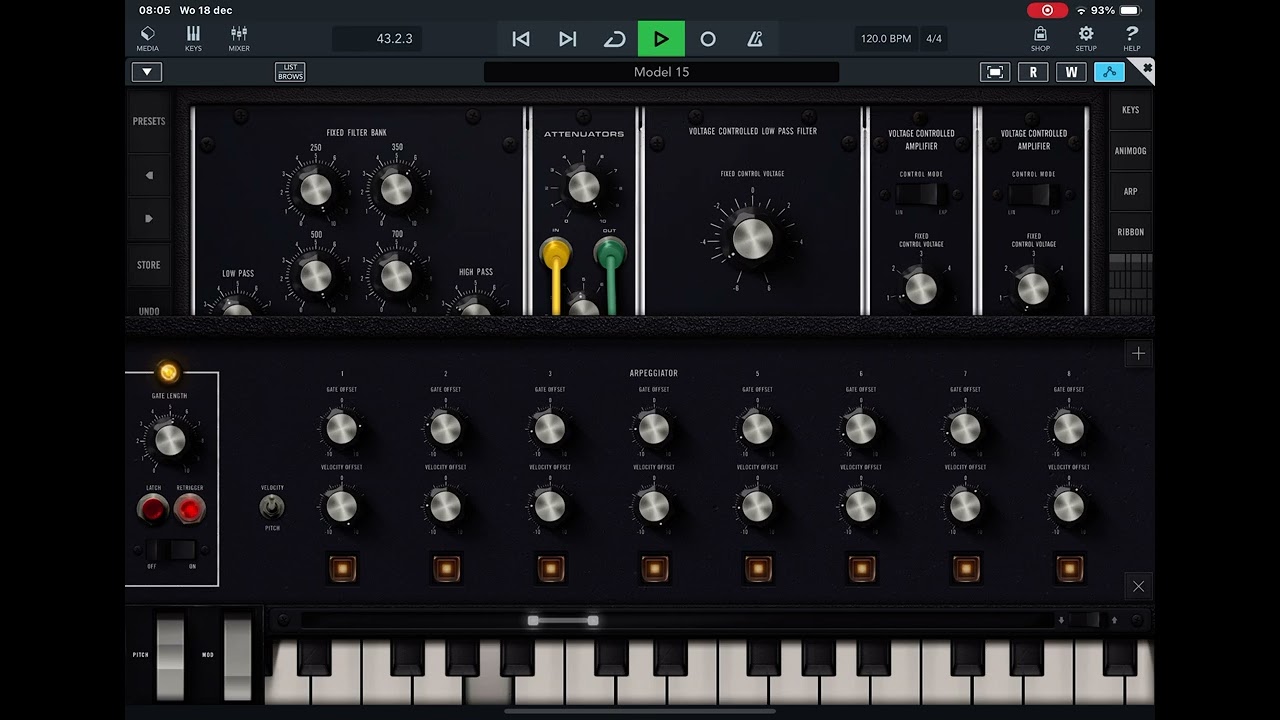This screenshot has width=1280, height=720.
Task: Click the 350 filter bank knob
Action: point(396,188)
